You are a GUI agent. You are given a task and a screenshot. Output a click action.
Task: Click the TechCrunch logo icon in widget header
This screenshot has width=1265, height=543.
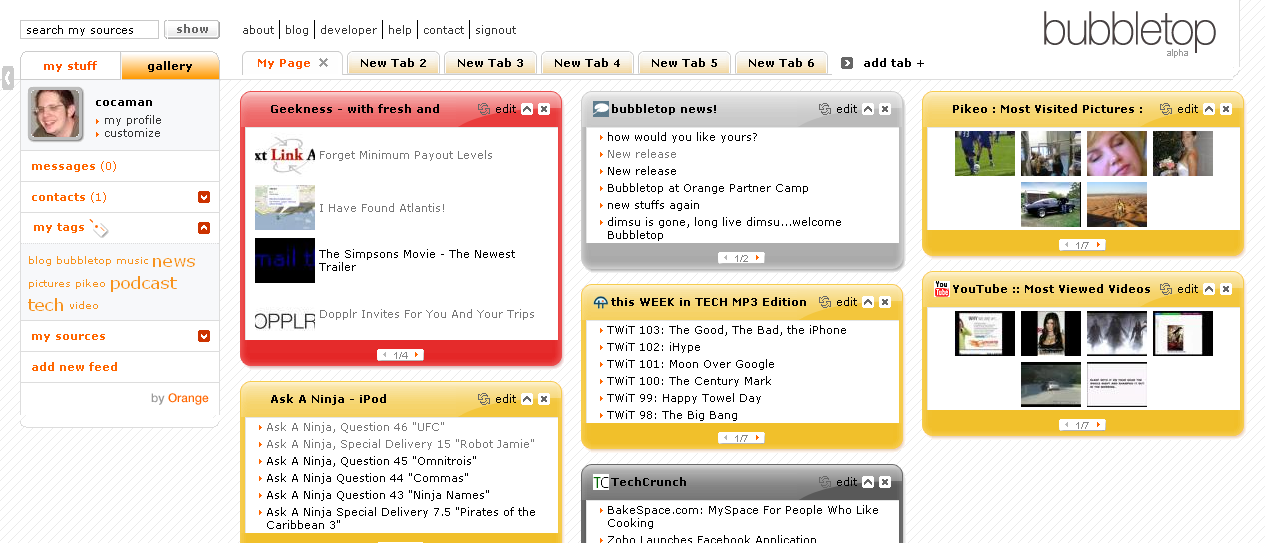(x=600, y=482)
